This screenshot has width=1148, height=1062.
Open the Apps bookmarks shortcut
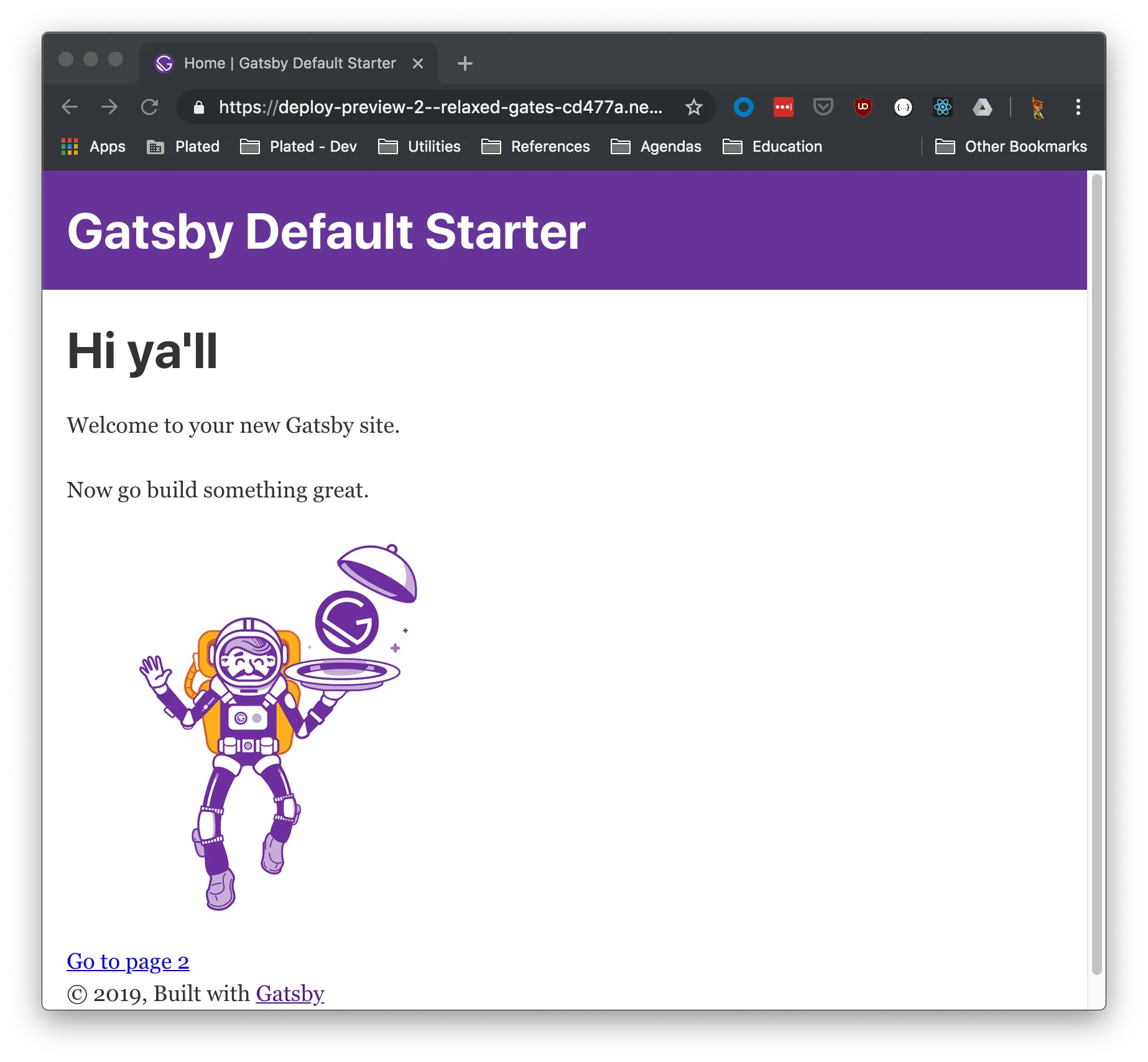click(93, 147)
